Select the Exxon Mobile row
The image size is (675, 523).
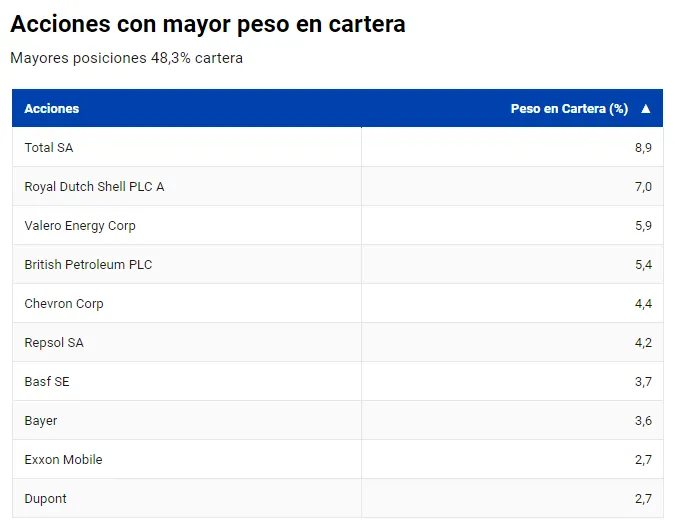(x=63, y=460)
